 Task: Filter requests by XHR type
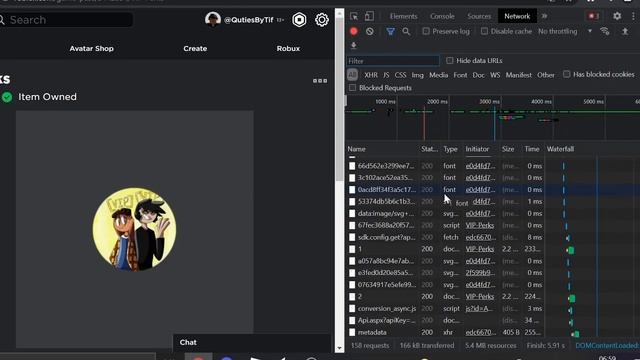371,75
